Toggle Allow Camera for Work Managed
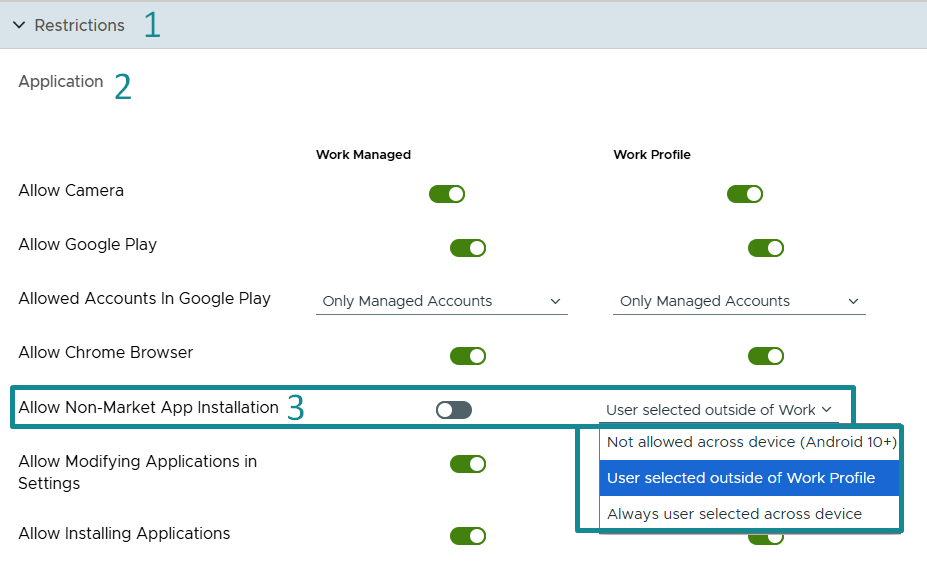This screenshot has height=575, width=927. click(x=447, y=194)
